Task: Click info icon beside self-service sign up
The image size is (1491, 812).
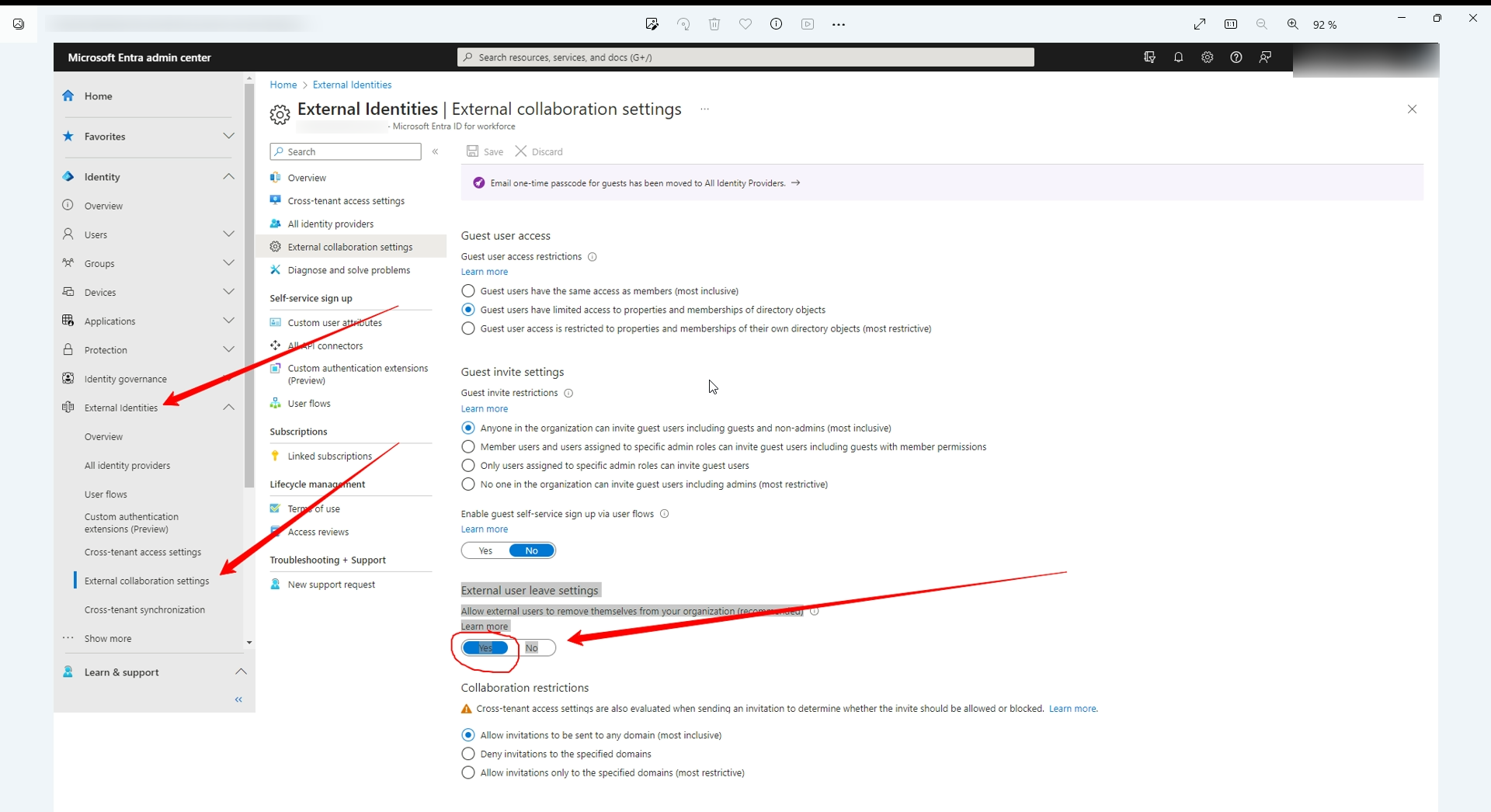Action: (665, 514)
